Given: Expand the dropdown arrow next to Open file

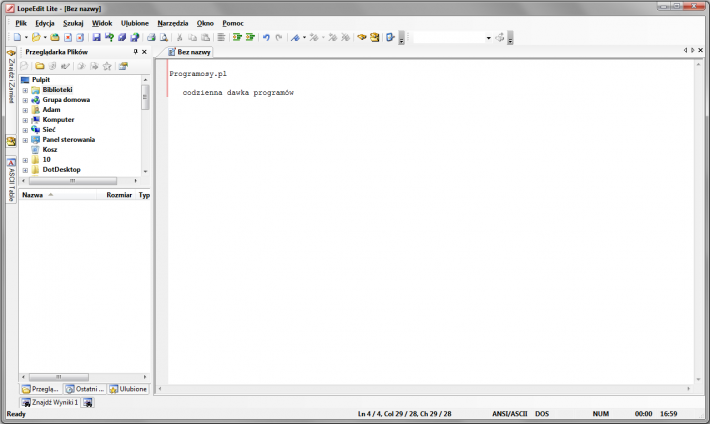Looking at the screenshot, I should [45, 38].
